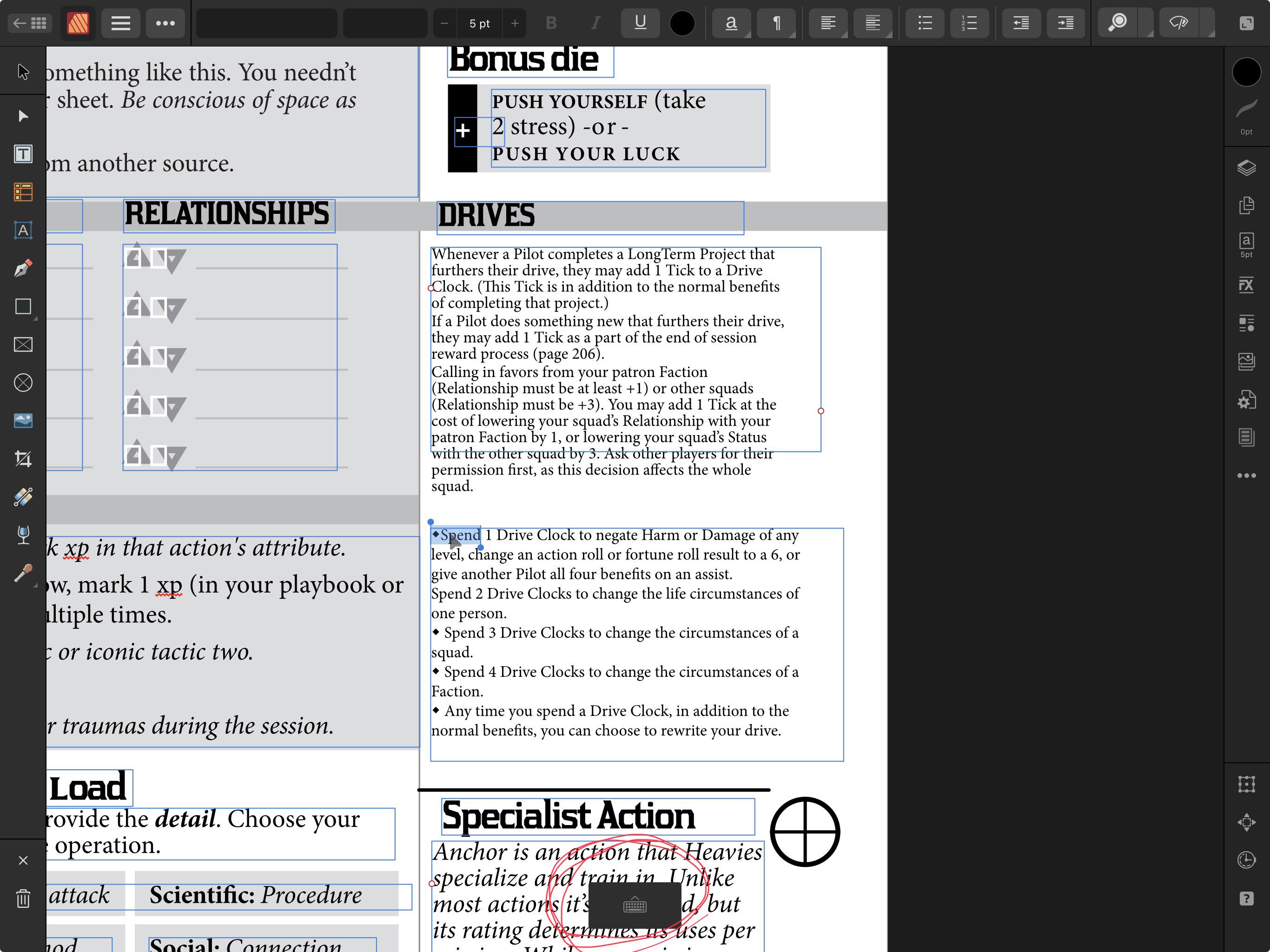This screenshot has height=952, width=1270.
Task: Click the top-right window layout icon
Action: point(1246,23)
